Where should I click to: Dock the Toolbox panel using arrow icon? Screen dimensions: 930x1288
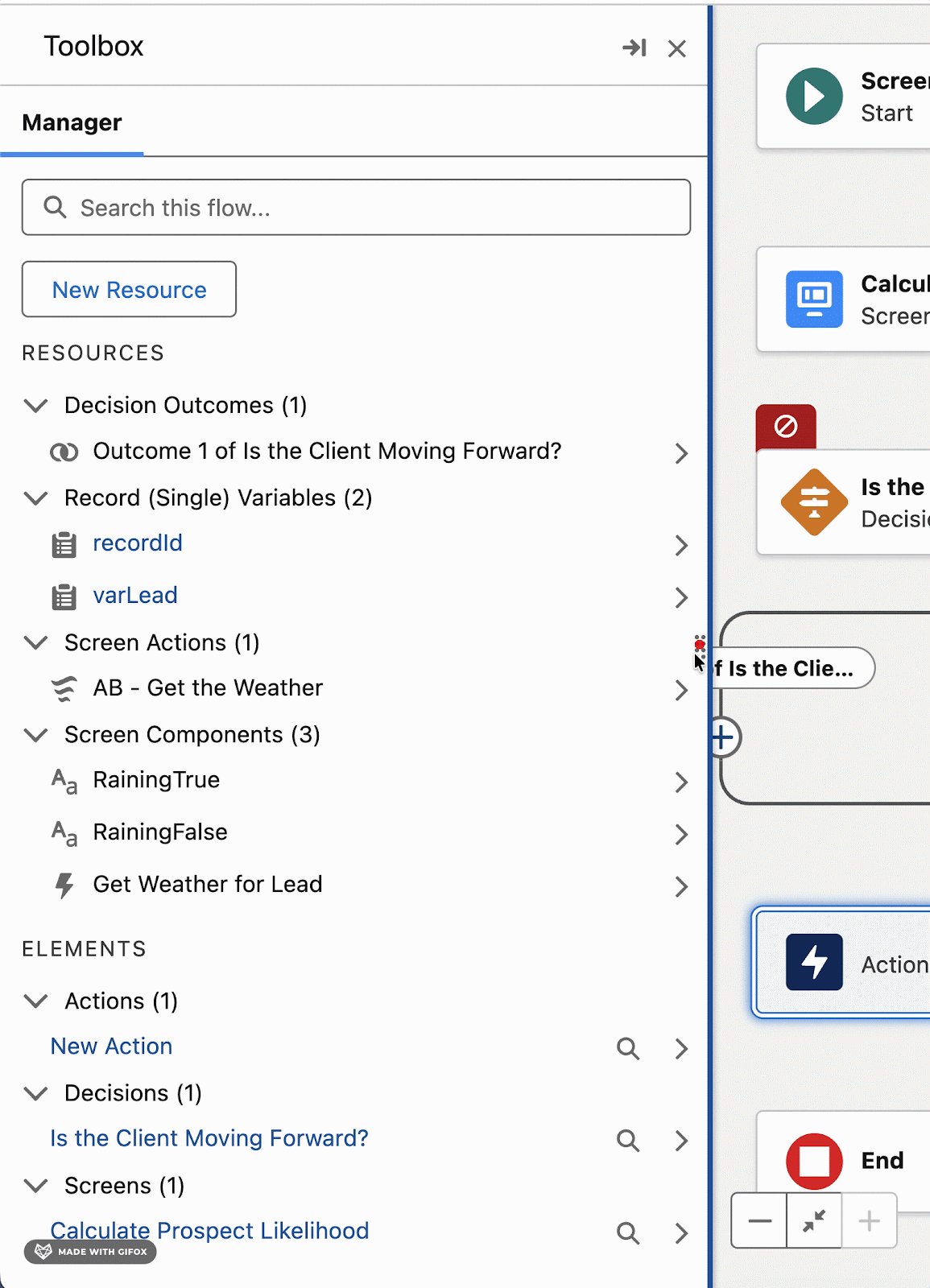click(634, 48)
